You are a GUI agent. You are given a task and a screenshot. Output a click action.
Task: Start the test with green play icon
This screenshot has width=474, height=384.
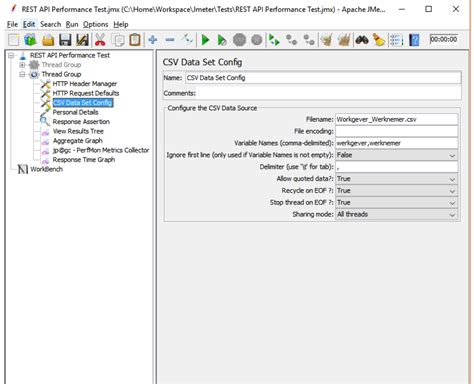click(205, 40)
